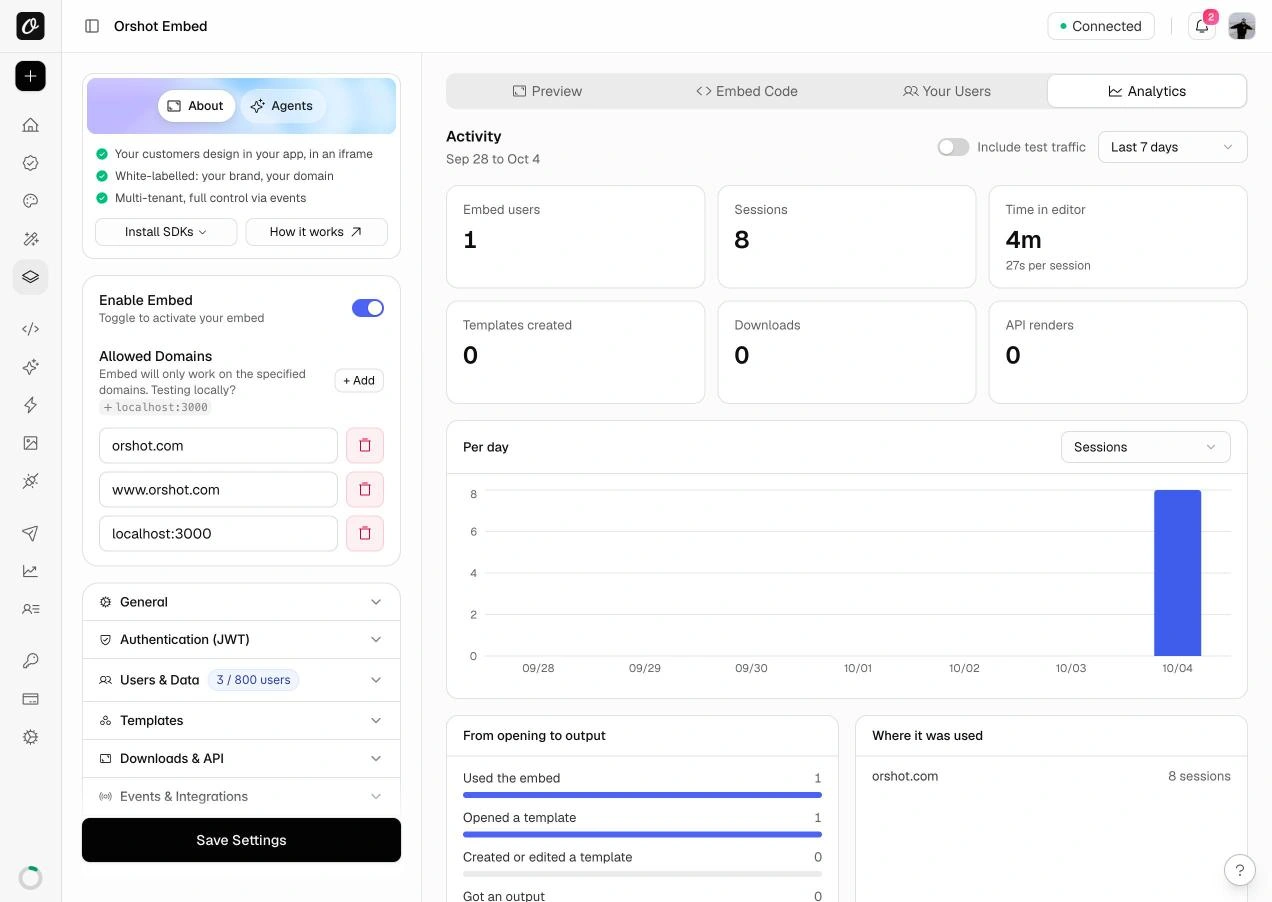
Task: Click the 10/04 blue chart bar
Action: point(1177,573)
